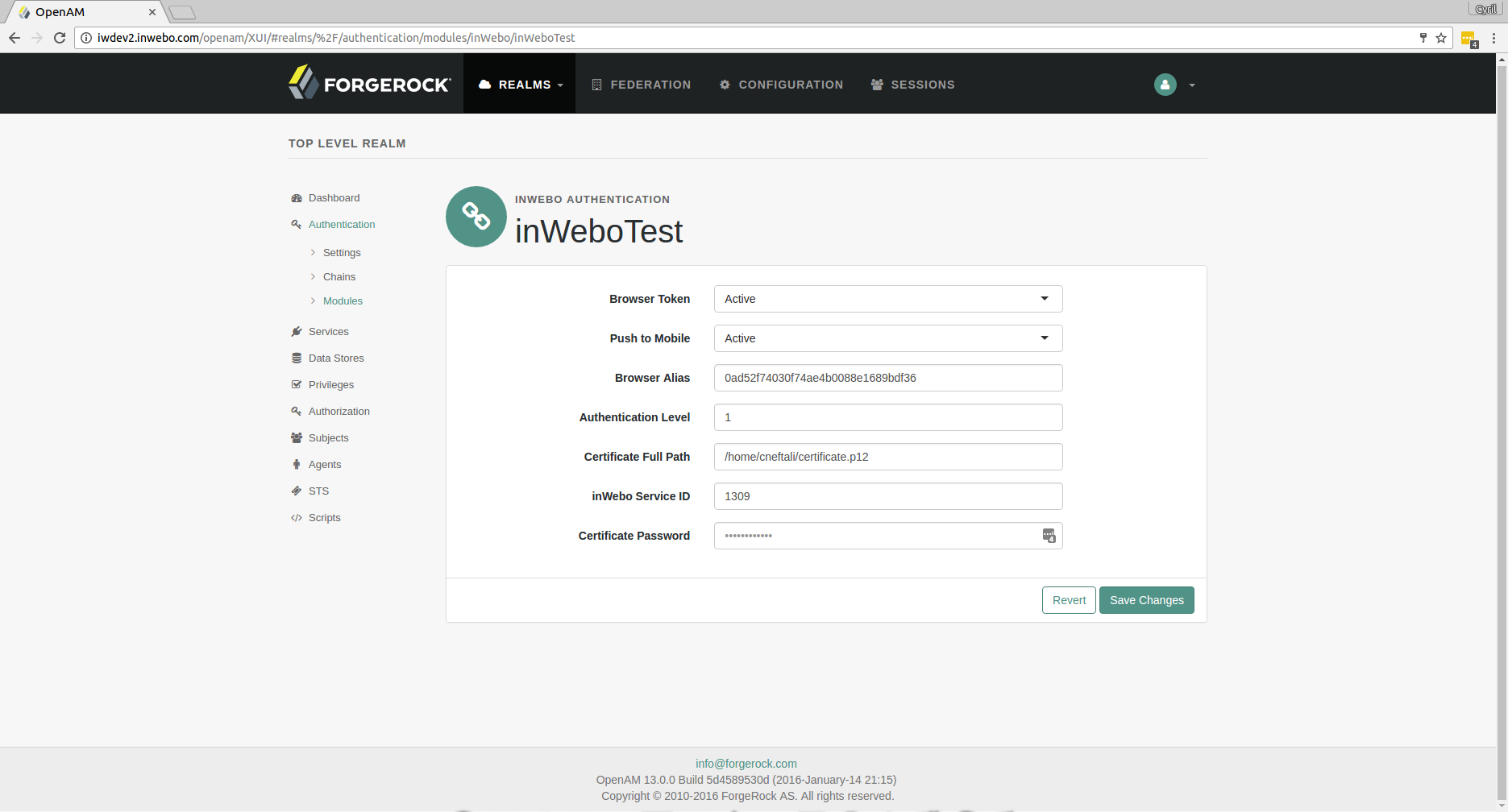Image resolution: width=1508 pixels, height=812 pixels.
Task: Click the Revert button
Action: click(1069, 600)
